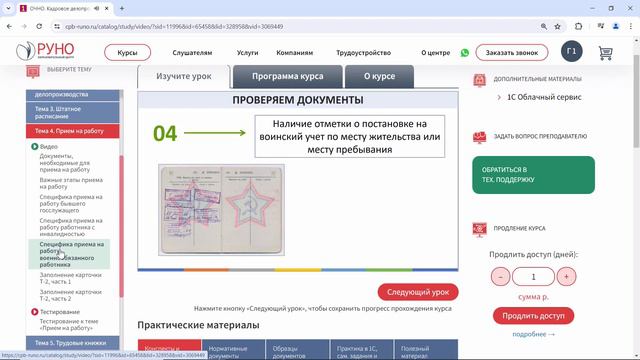Open the browser extensions puzzle icon
This screenshot has width=640, height=360.
(x=578, y=26)
